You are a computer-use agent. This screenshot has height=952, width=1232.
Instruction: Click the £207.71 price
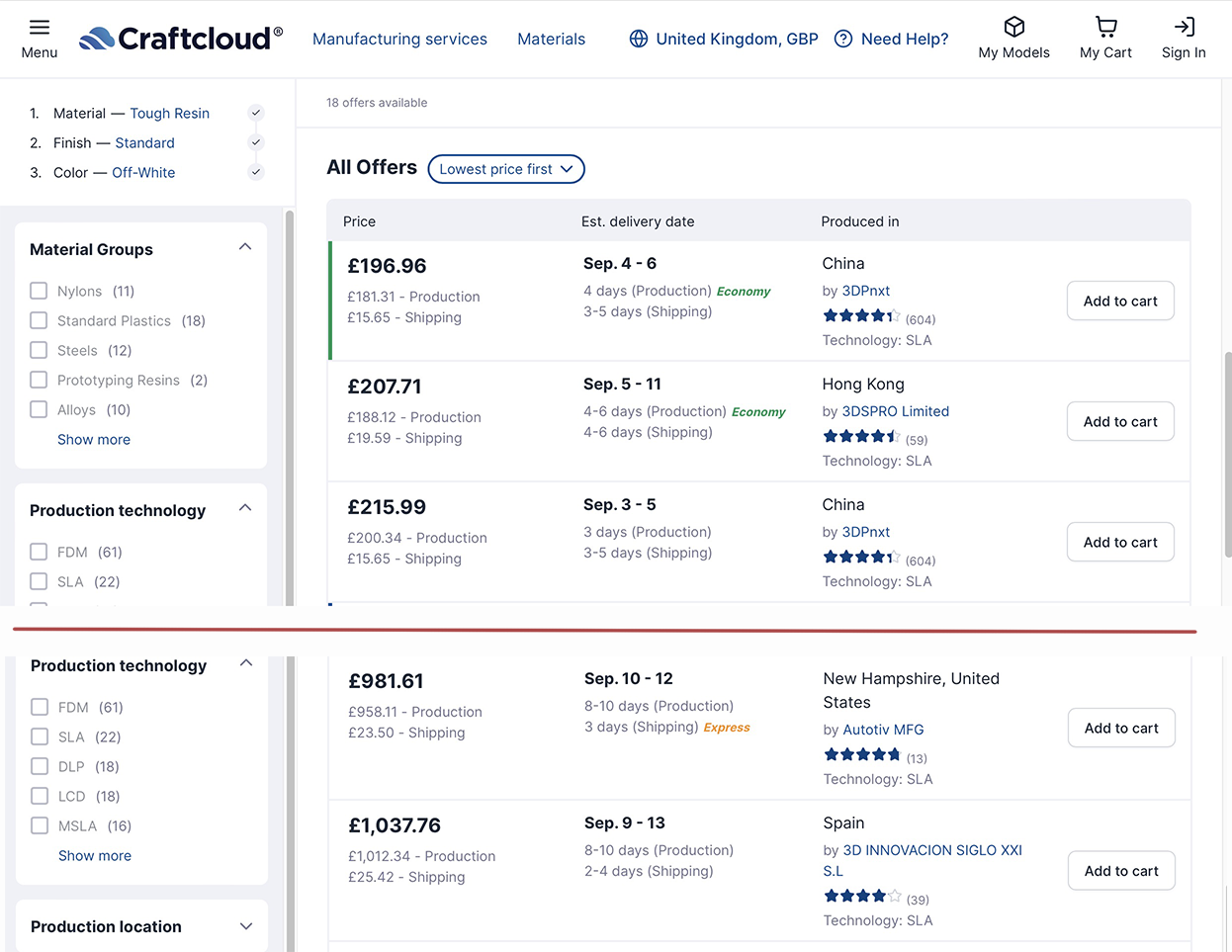click(x=385, y=387)
